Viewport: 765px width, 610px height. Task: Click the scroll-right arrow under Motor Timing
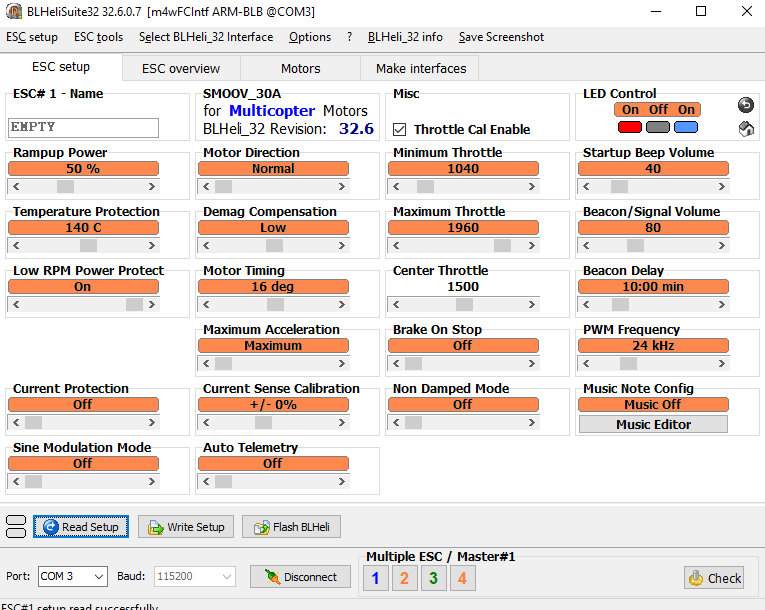(342, 305)
